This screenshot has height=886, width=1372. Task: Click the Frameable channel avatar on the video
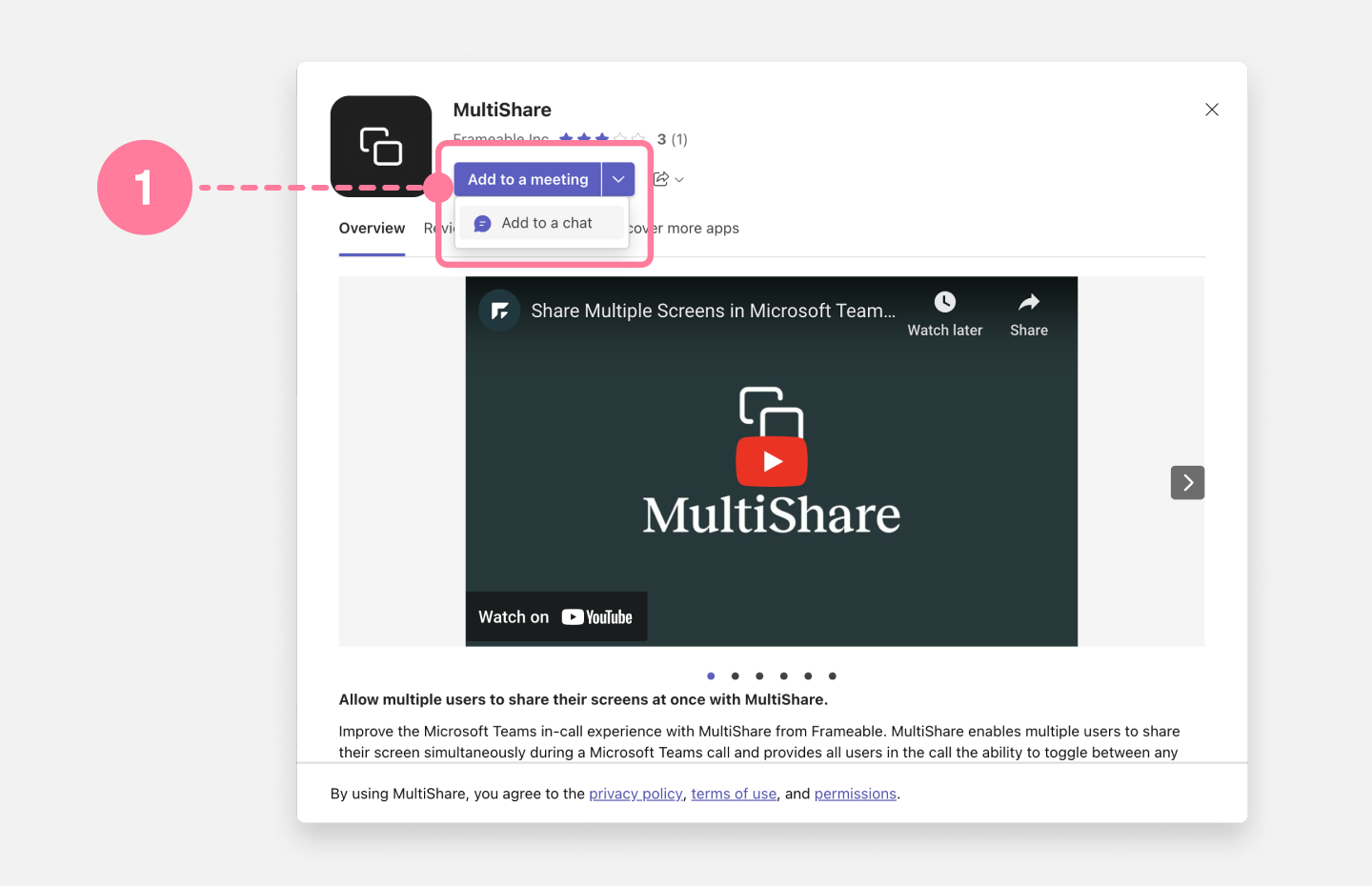click(498, 310)
